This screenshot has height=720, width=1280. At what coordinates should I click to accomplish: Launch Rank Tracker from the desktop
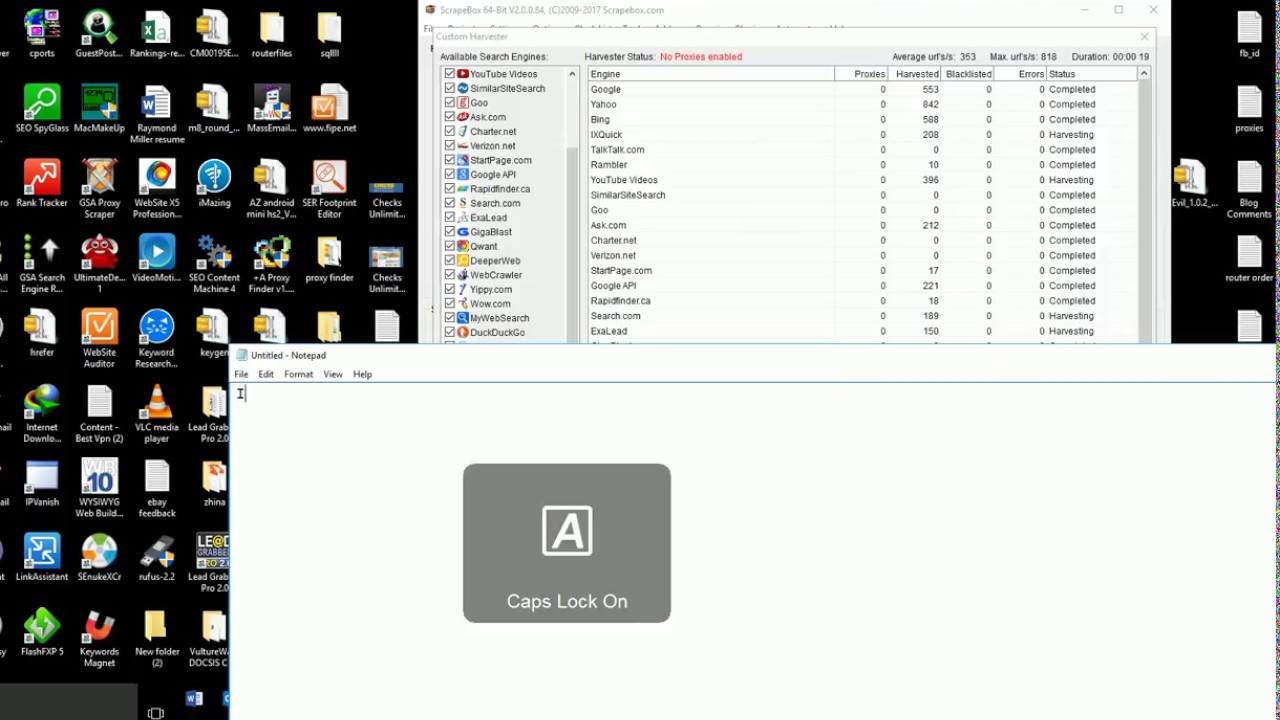pos(41,184)
